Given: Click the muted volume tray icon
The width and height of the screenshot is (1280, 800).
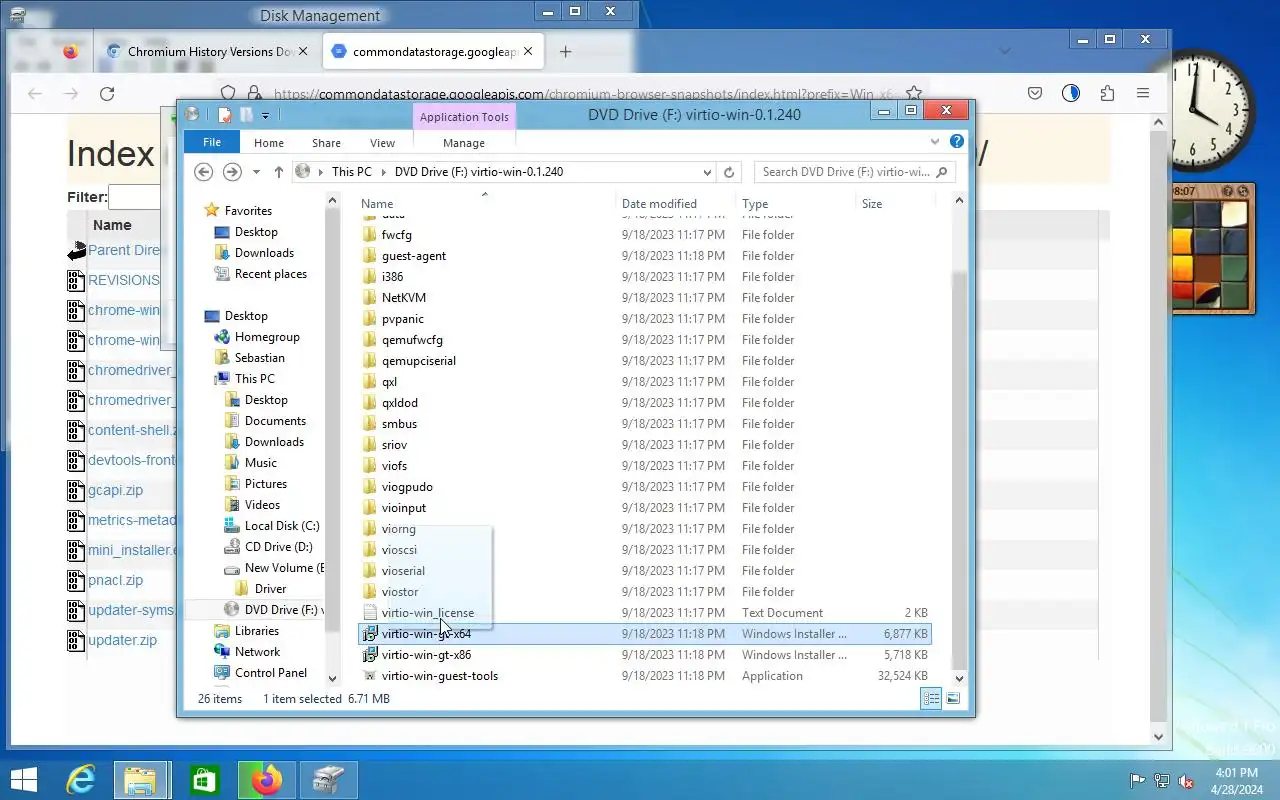Looking at the screenshot, I should tap(1186, 781).
